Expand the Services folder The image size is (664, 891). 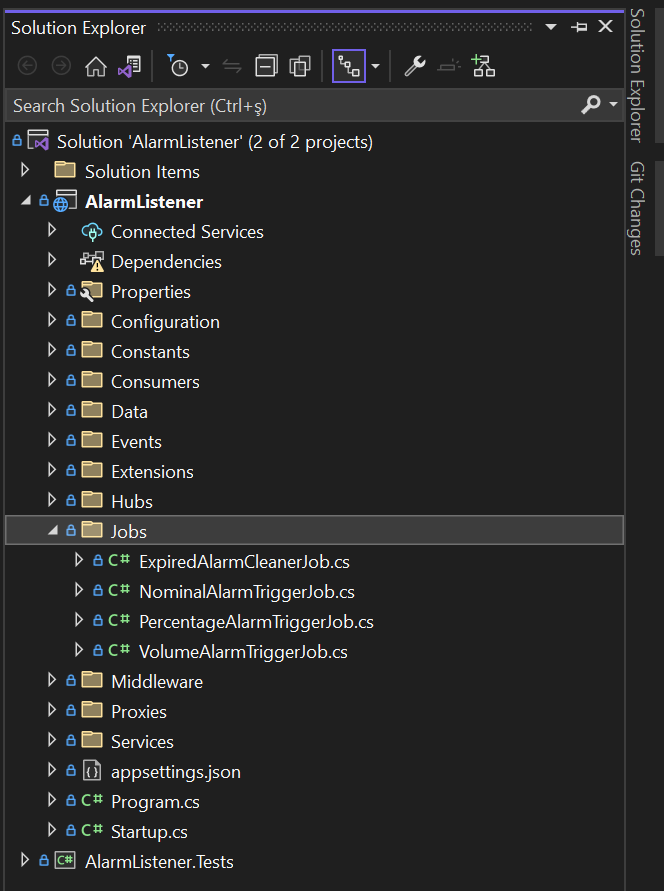click(x=53, y=741)
